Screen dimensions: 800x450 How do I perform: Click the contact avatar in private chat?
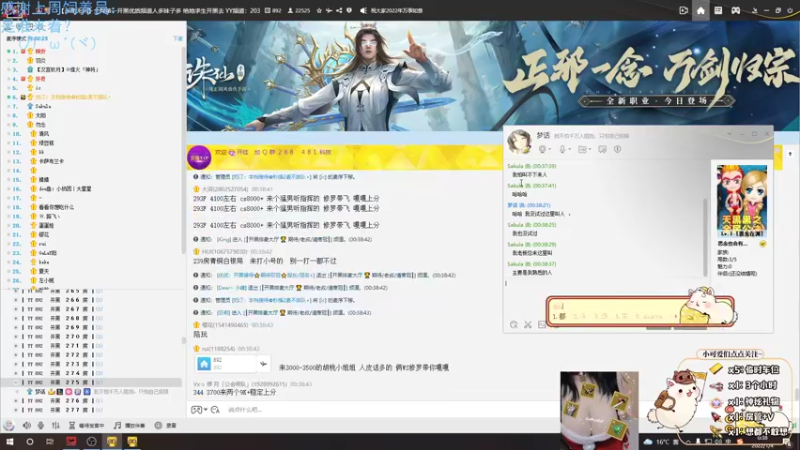519,141
